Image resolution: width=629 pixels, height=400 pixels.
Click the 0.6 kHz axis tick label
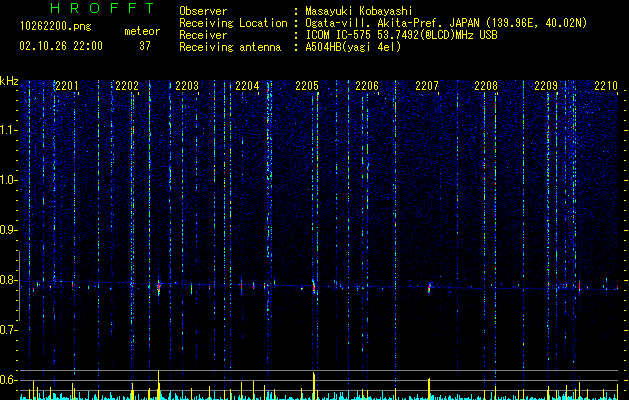(8, 380)
